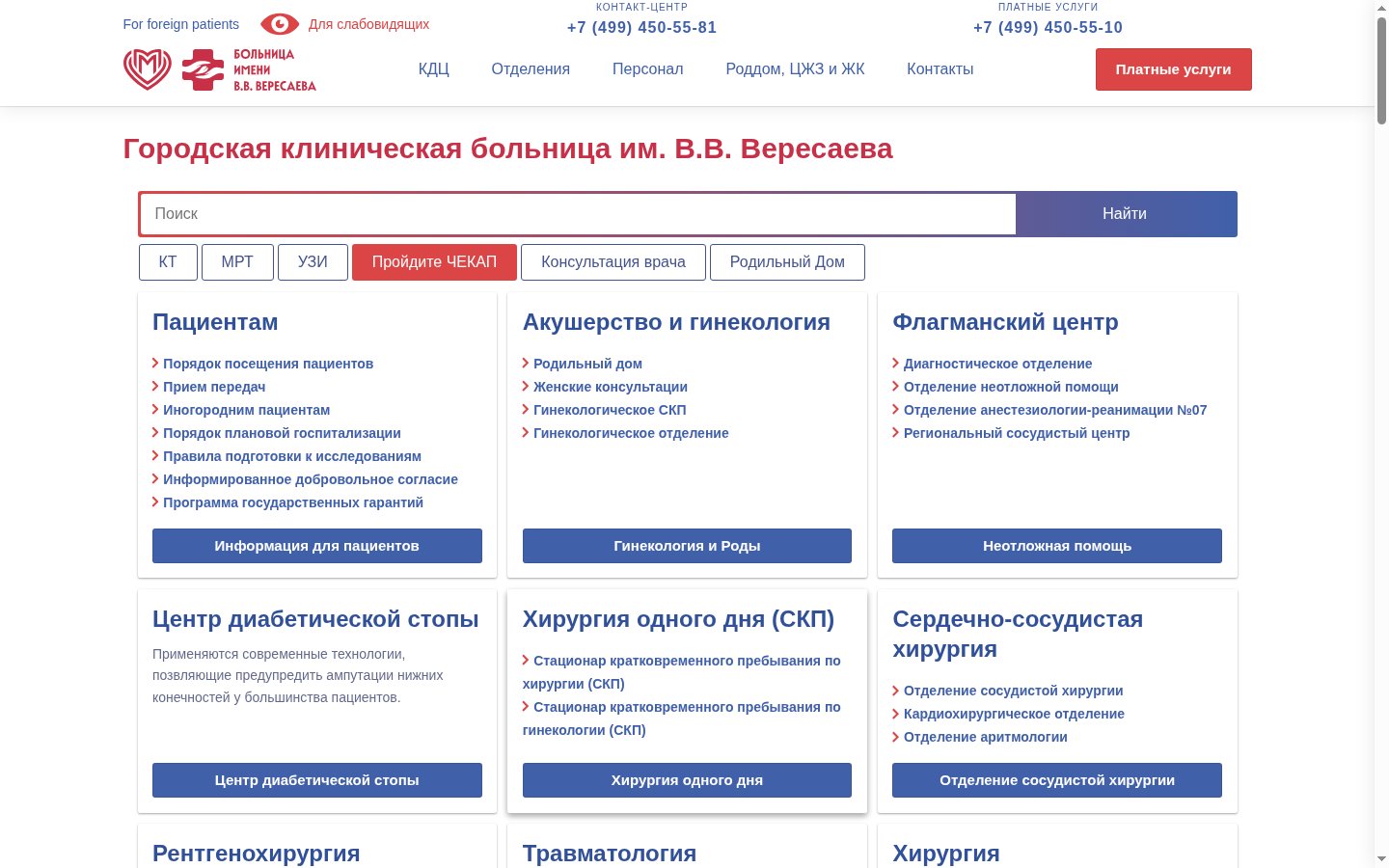1389x868 pixels.
Task: Click the vertical scrollbar thumb
Action: point(1381,69)
